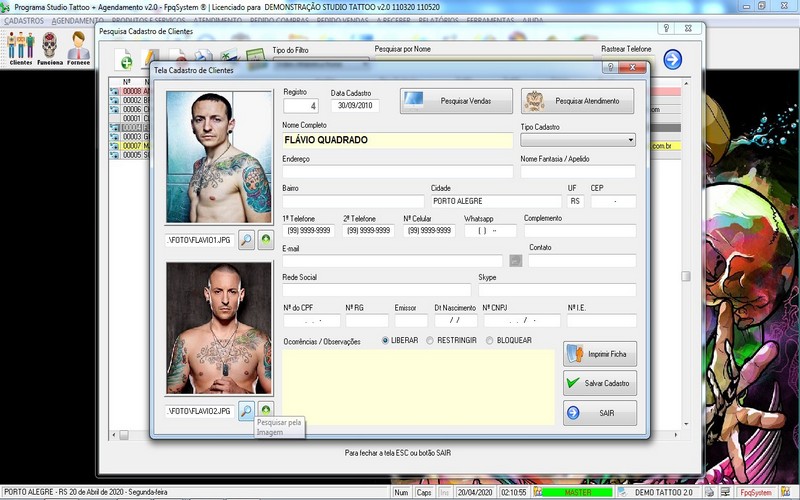Click row icon for record 00003
800x500 pixels.
[x=114, y=137]
